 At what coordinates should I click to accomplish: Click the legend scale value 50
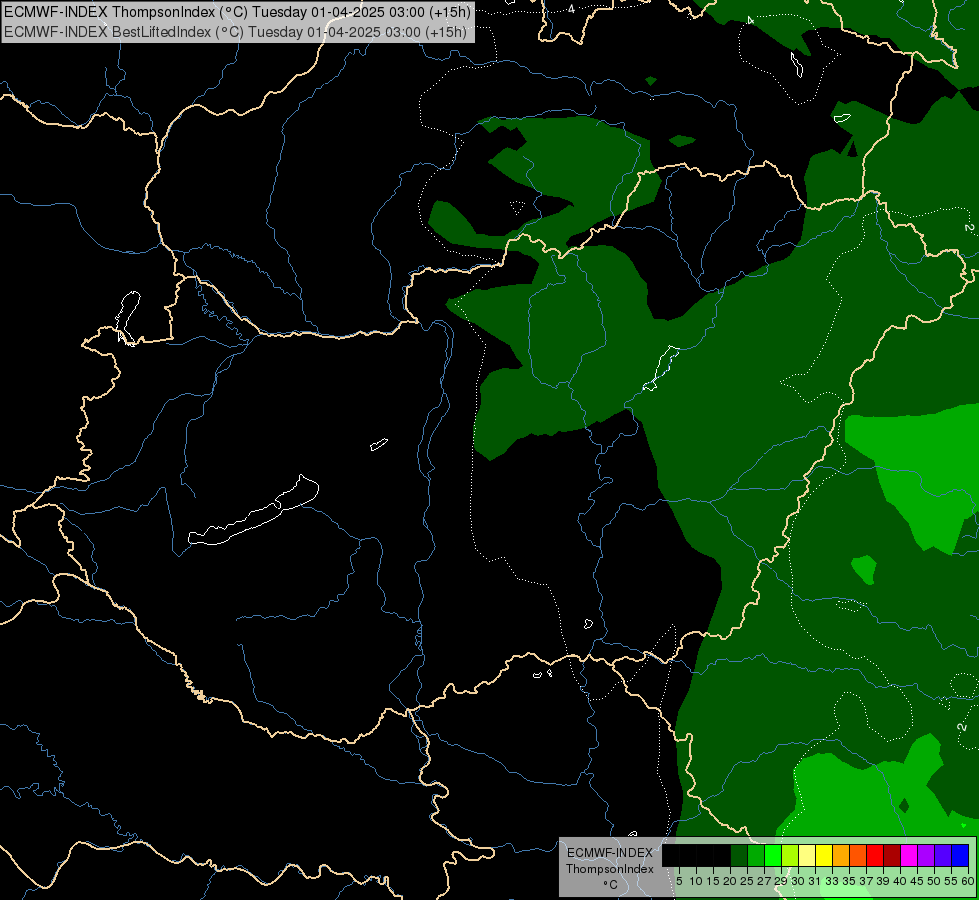coord(934,881)
